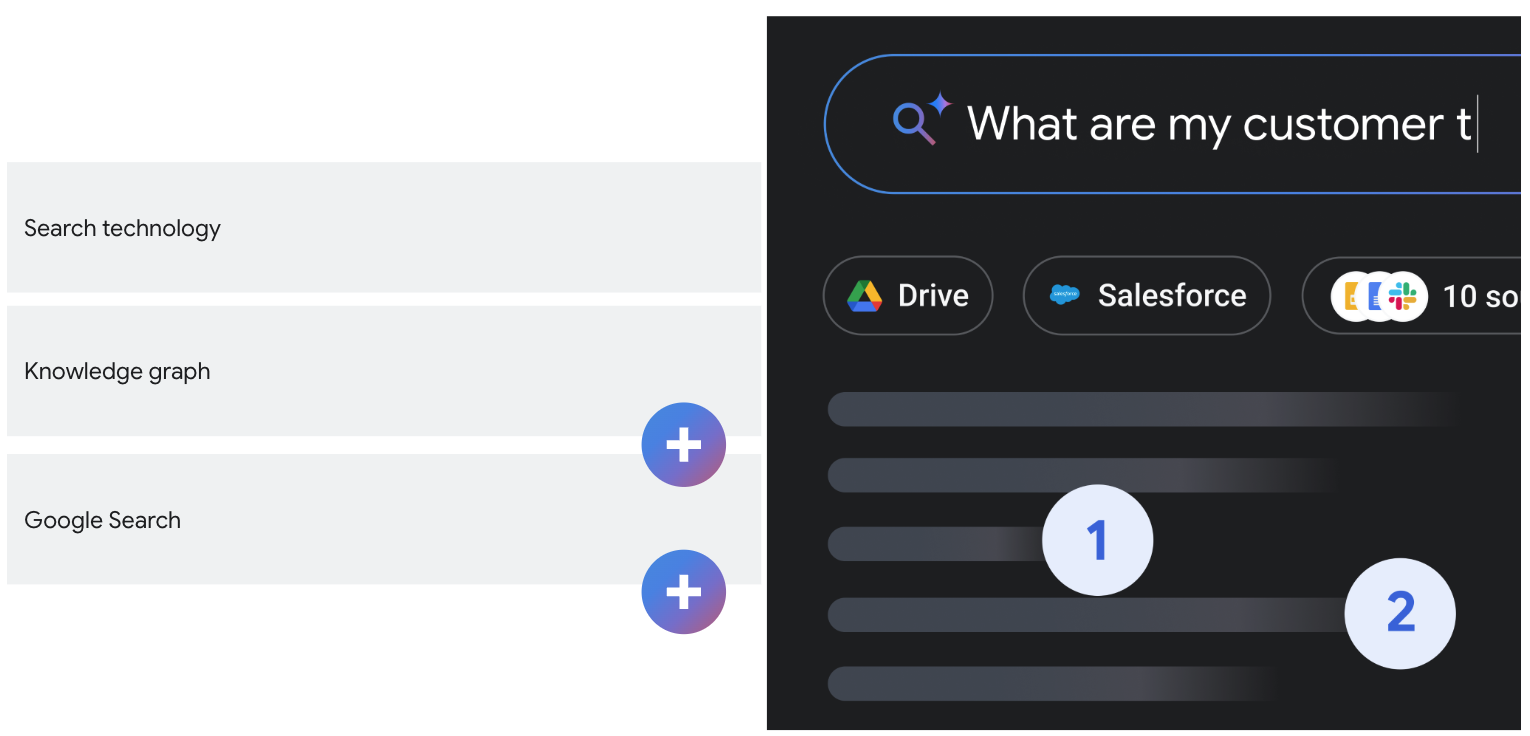The width and height of the screenshot is (1530, 736).
Task: Select the Slack icon in the sources chip
Action: [x=1401, y=295]
